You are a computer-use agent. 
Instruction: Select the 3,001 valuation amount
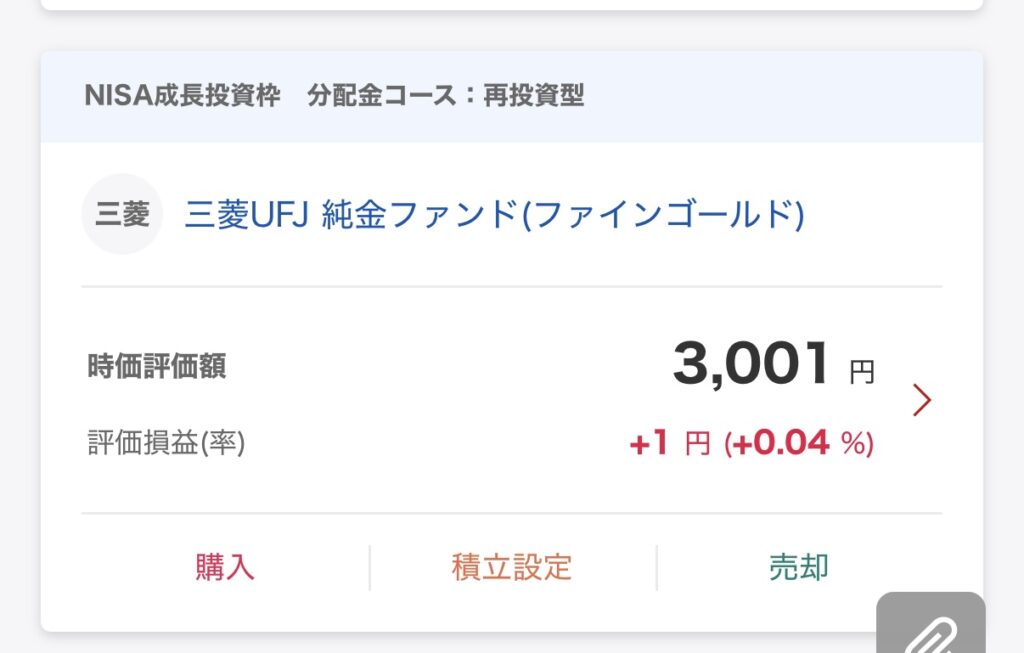pyautogui.click(x=751, y=363)
